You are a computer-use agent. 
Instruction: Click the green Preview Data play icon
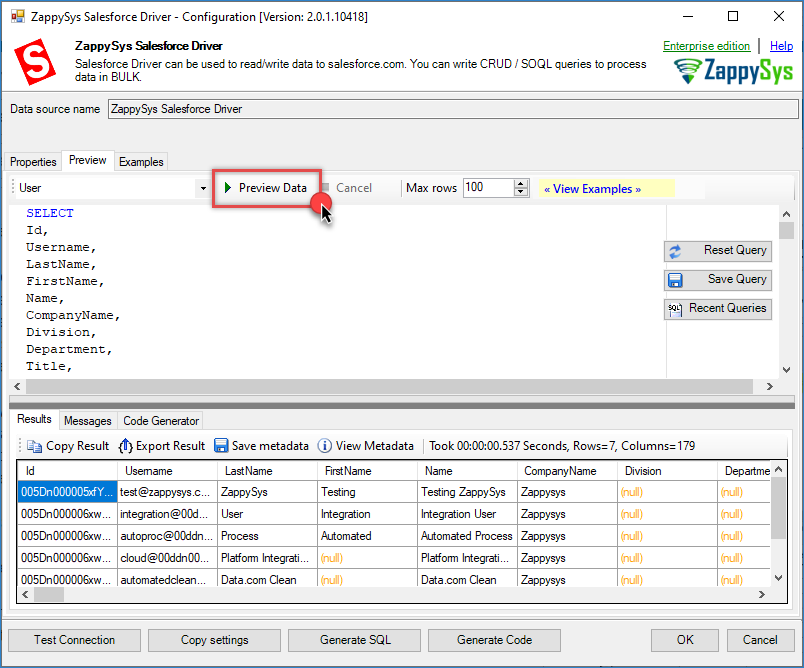click(x=228, y=188)
